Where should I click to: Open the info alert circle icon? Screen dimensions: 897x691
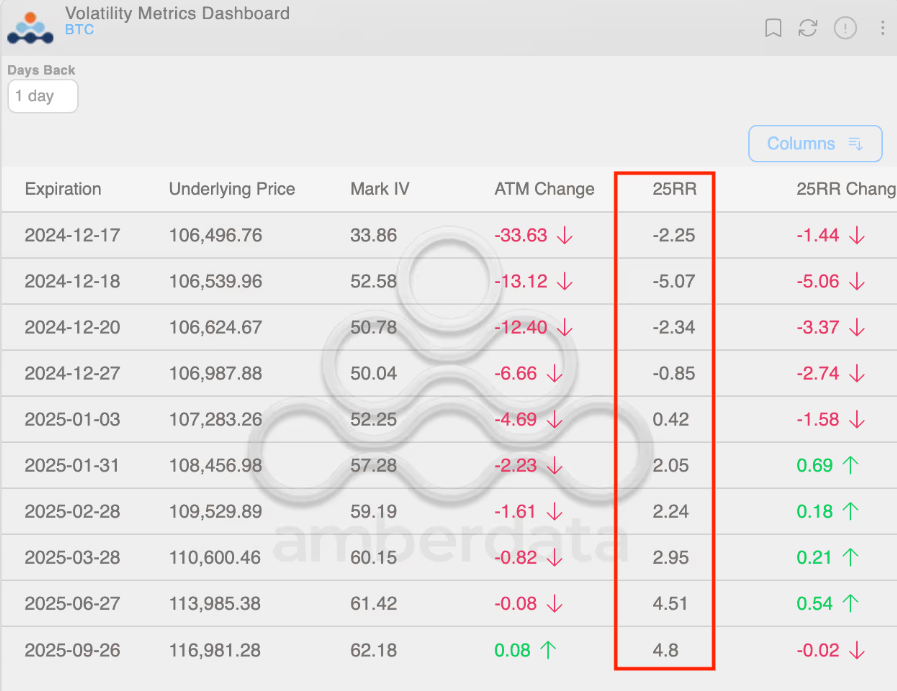click(845, 27)
